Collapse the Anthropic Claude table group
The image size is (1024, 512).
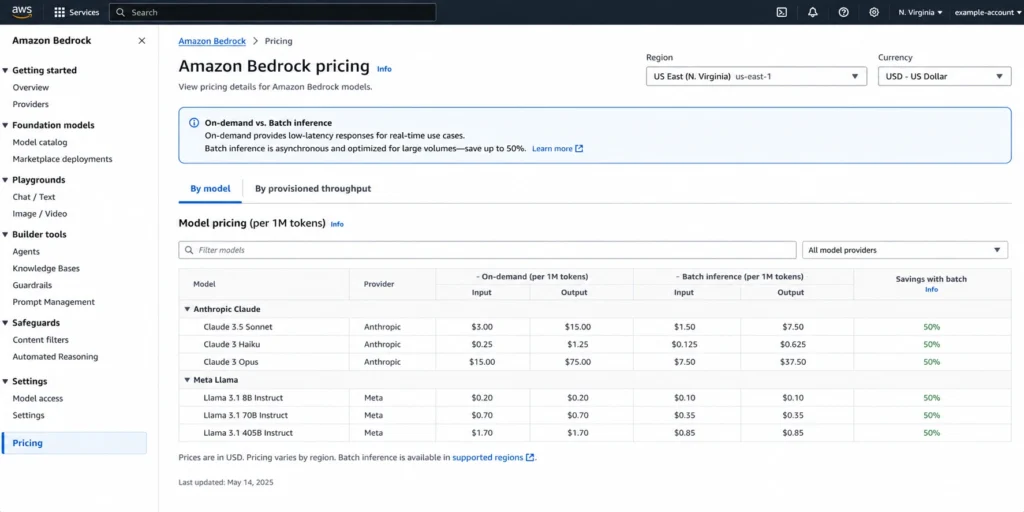pos(187,310)
